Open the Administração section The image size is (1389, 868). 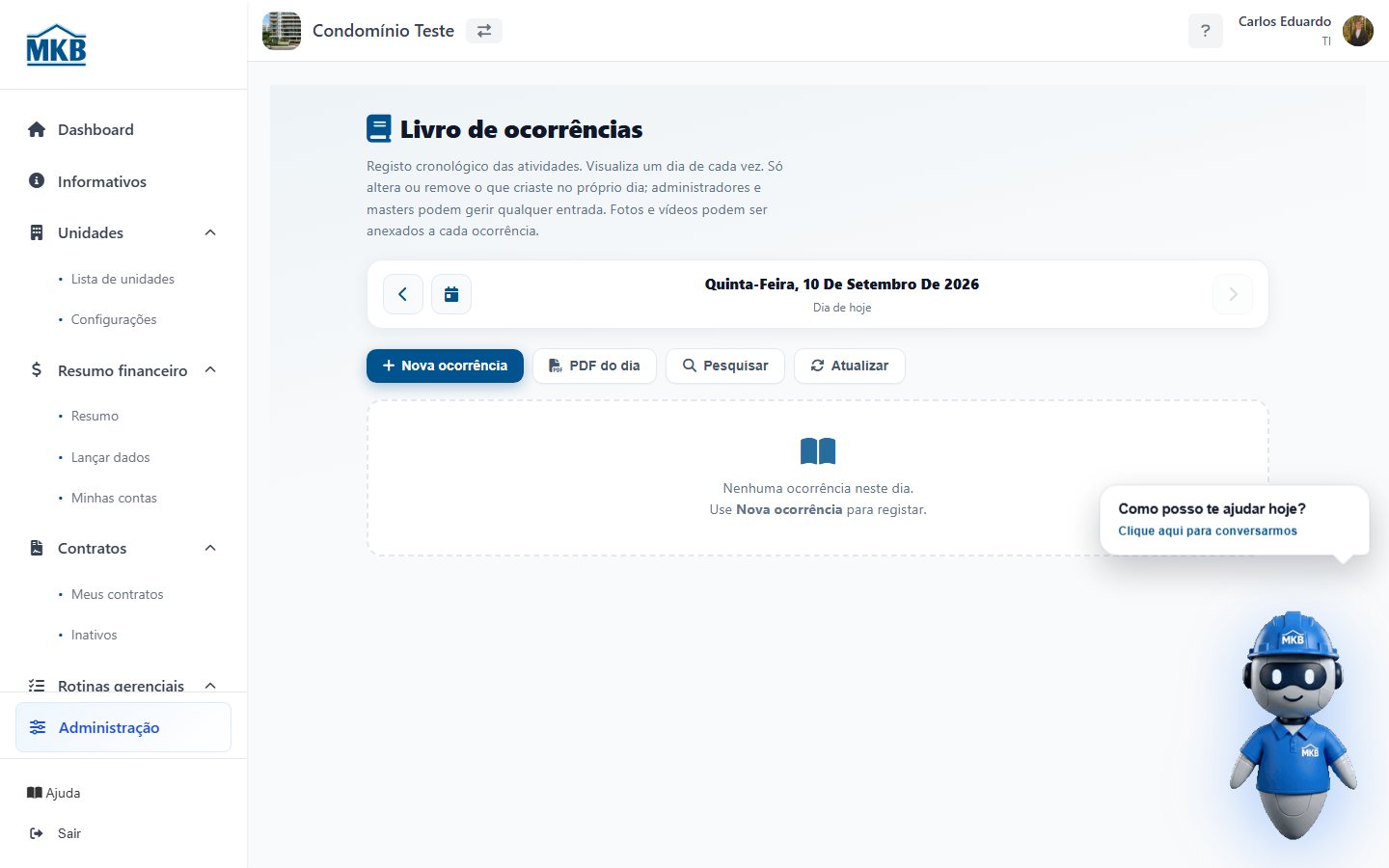[123, 727]
